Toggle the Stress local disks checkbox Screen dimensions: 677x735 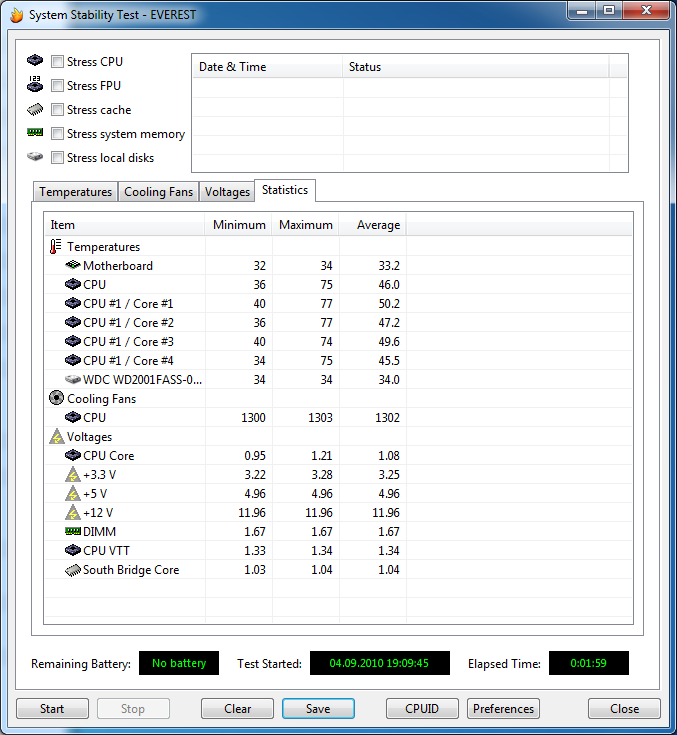[58, 158]
